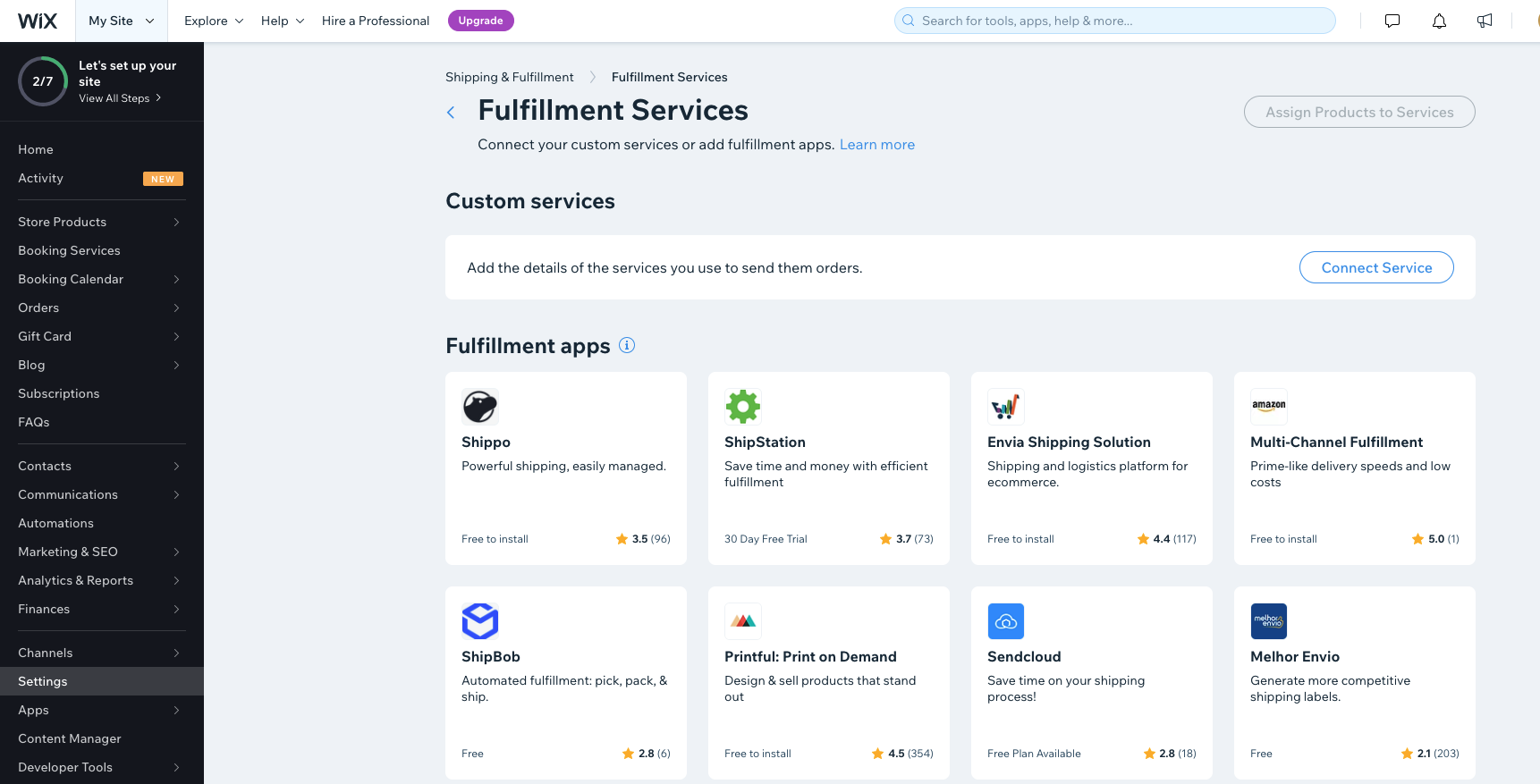
Task: Open the Sendcloud app title
Action: (x=1024, y=656)
